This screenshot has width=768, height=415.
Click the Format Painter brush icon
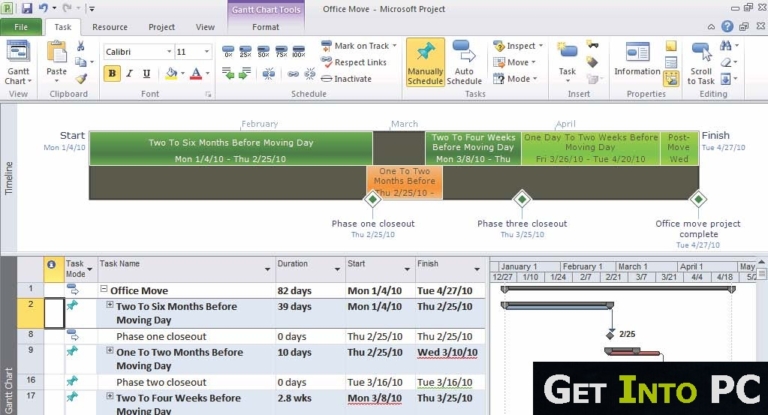click(x=81, y=78)
